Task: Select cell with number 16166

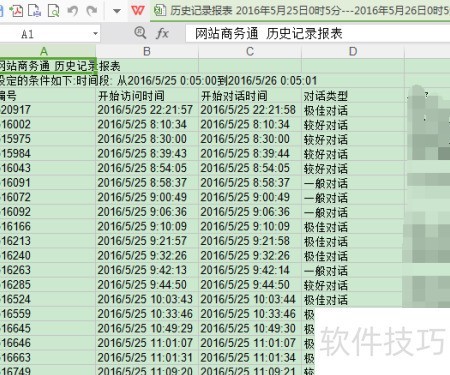Action: (48, 227)
